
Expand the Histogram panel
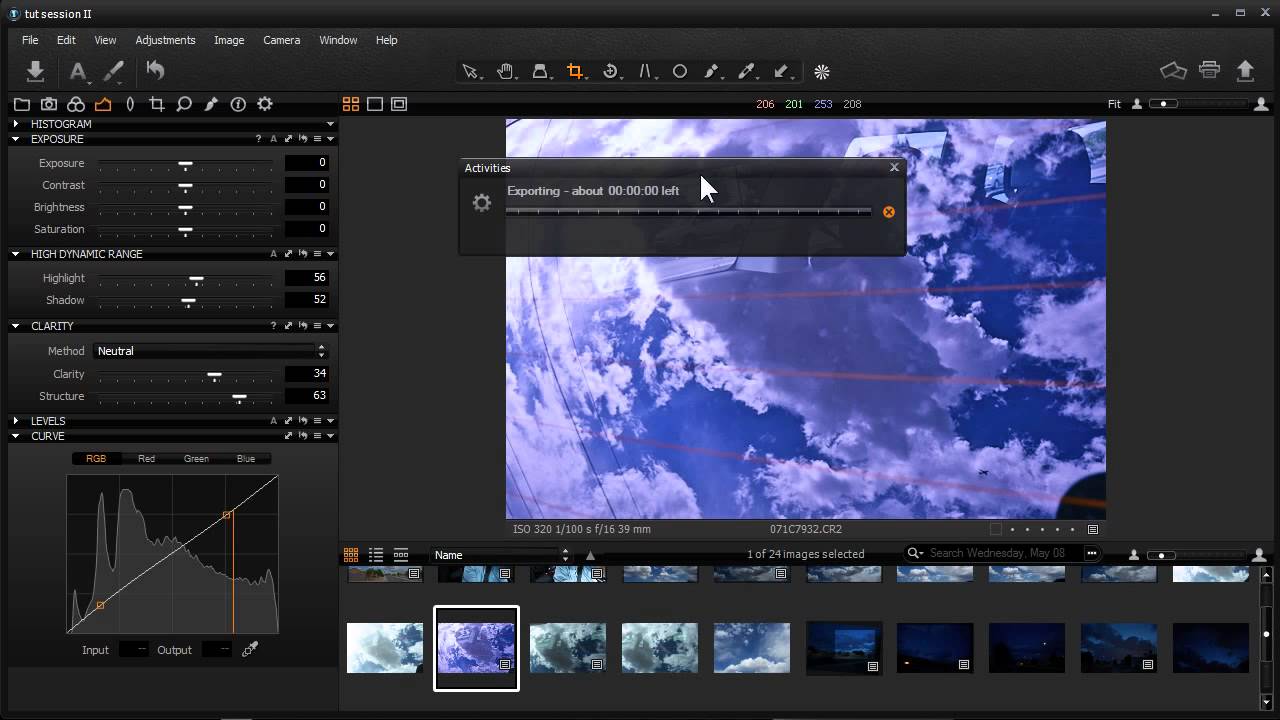click(16, 124)
